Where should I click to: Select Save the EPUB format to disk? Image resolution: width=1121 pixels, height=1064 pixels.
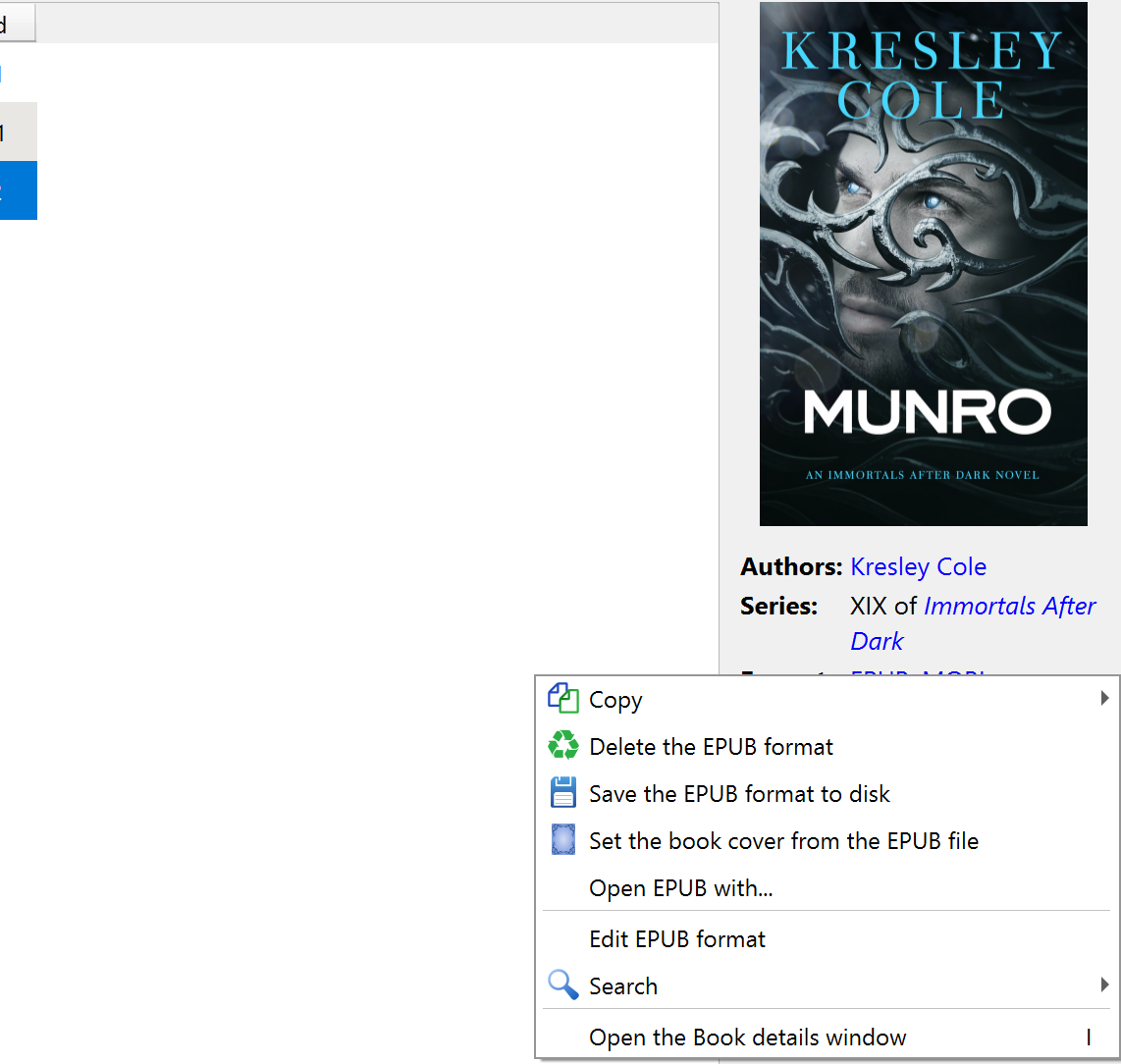(x=827, y=794)
